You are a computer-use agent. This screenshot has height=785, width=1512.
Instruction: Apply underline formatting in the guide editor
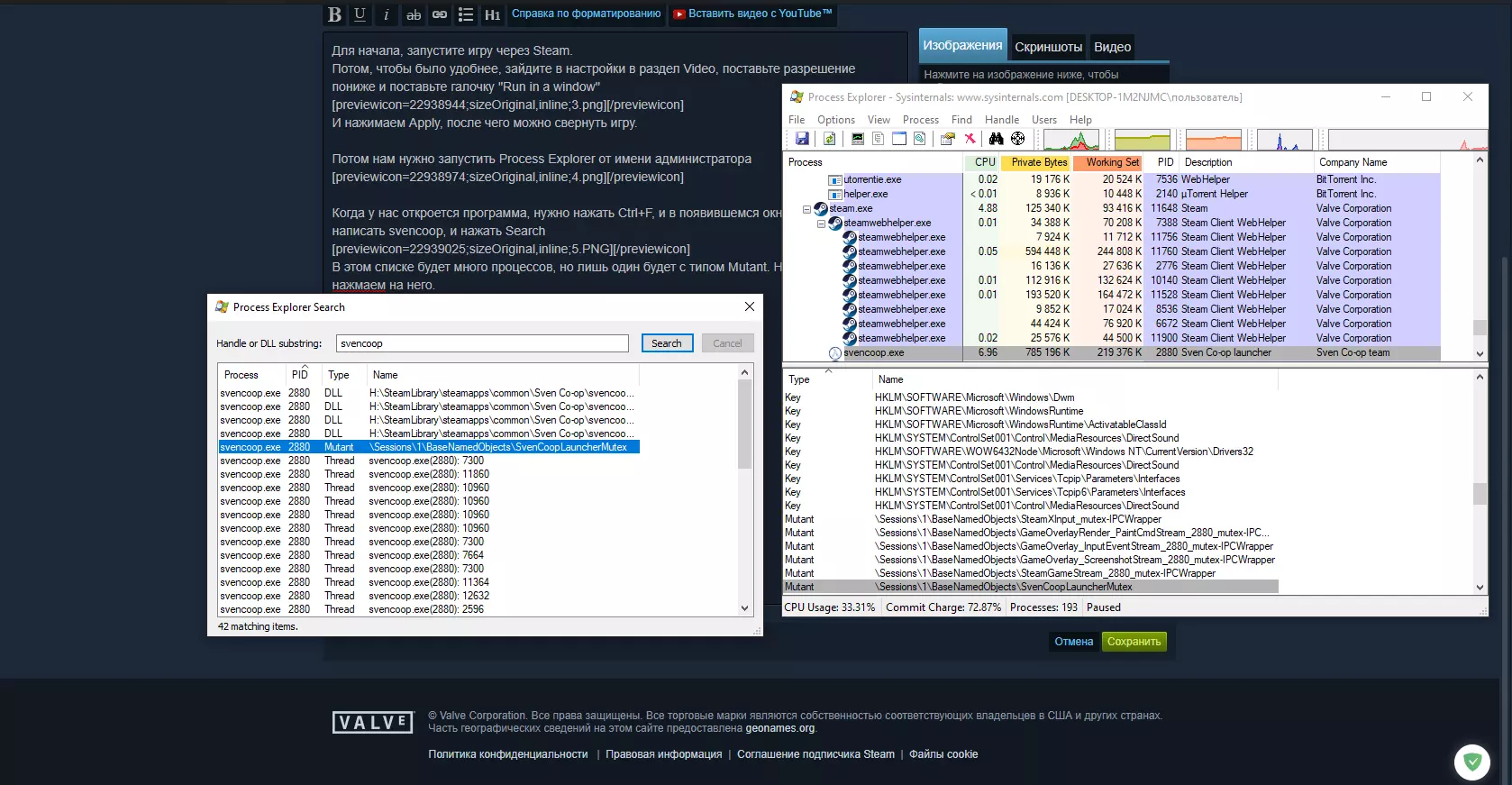[x=360, y=14]
